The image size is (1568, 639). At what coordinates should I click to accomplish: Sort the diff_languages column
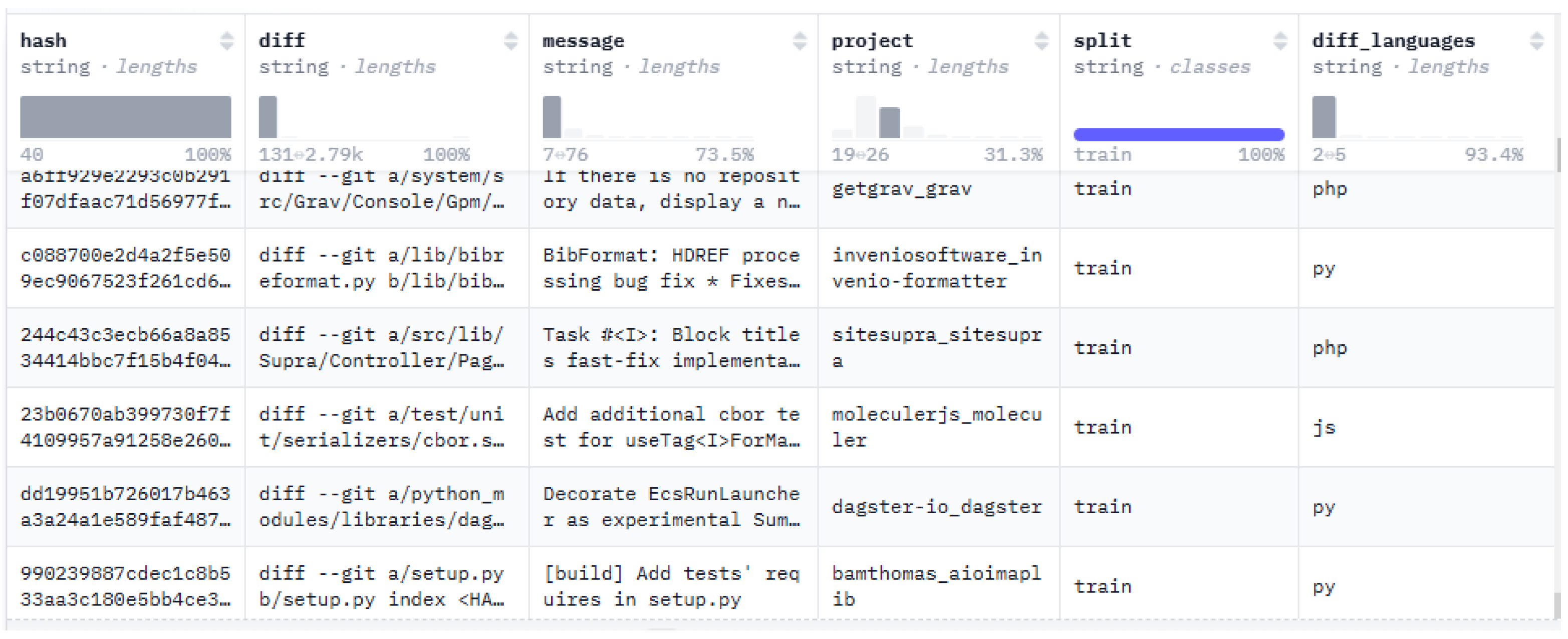pyautogui.click(x=1536, y=41)
